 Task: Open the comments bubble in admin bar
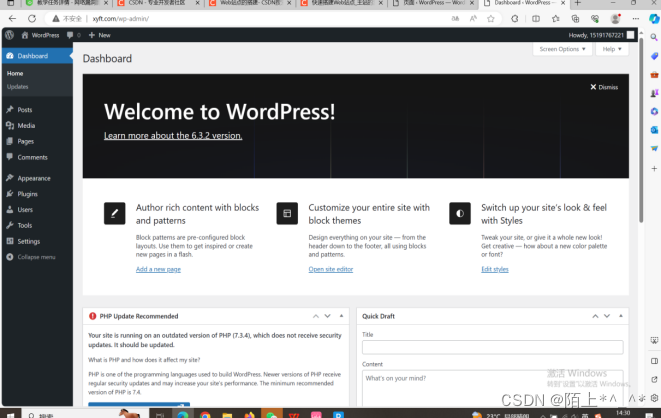click(73, 35)
